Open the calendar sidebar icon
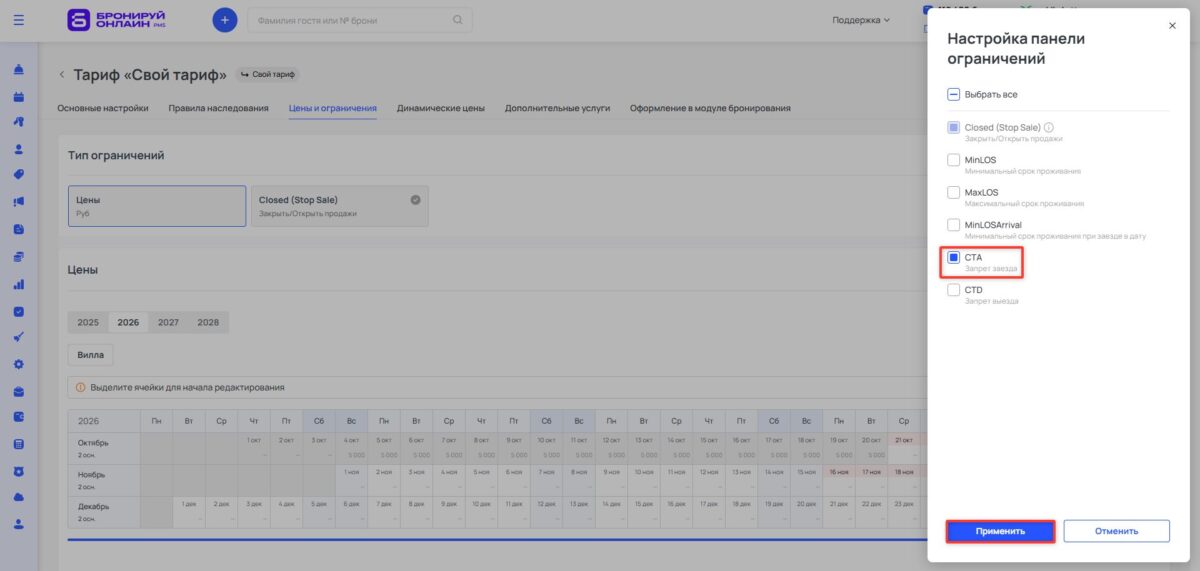Viewport: 1200px width, 571px height. (19, 96)
